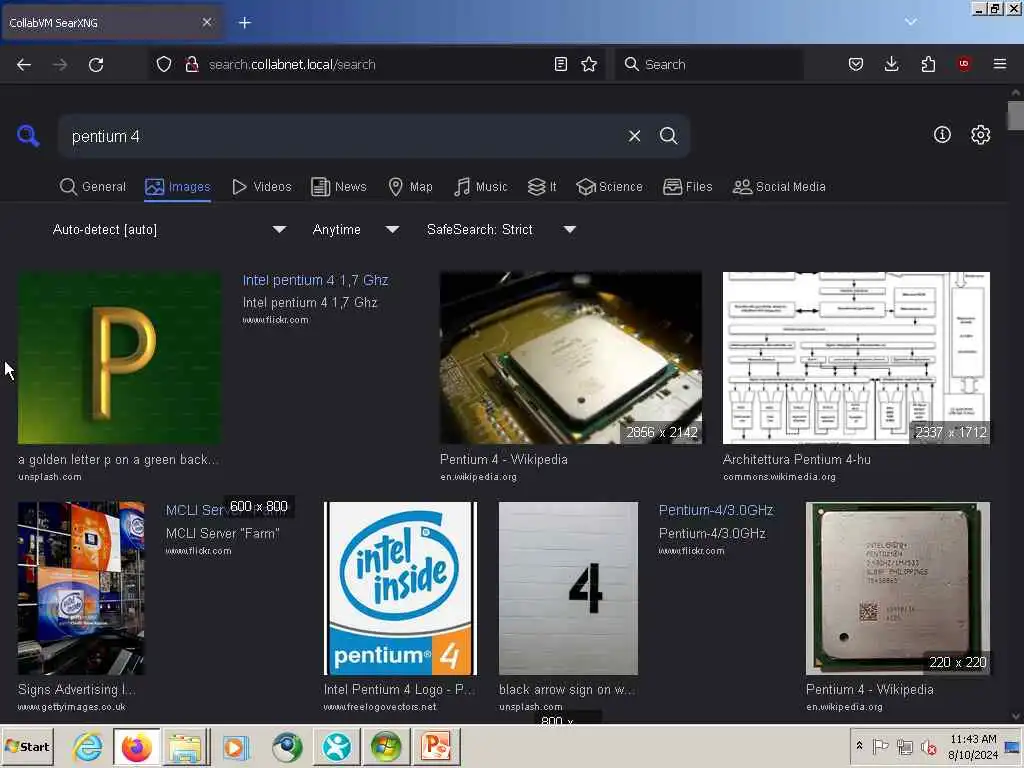Switch to the Music category
This screenshot has width=1024, height=768.
(481, 187)
